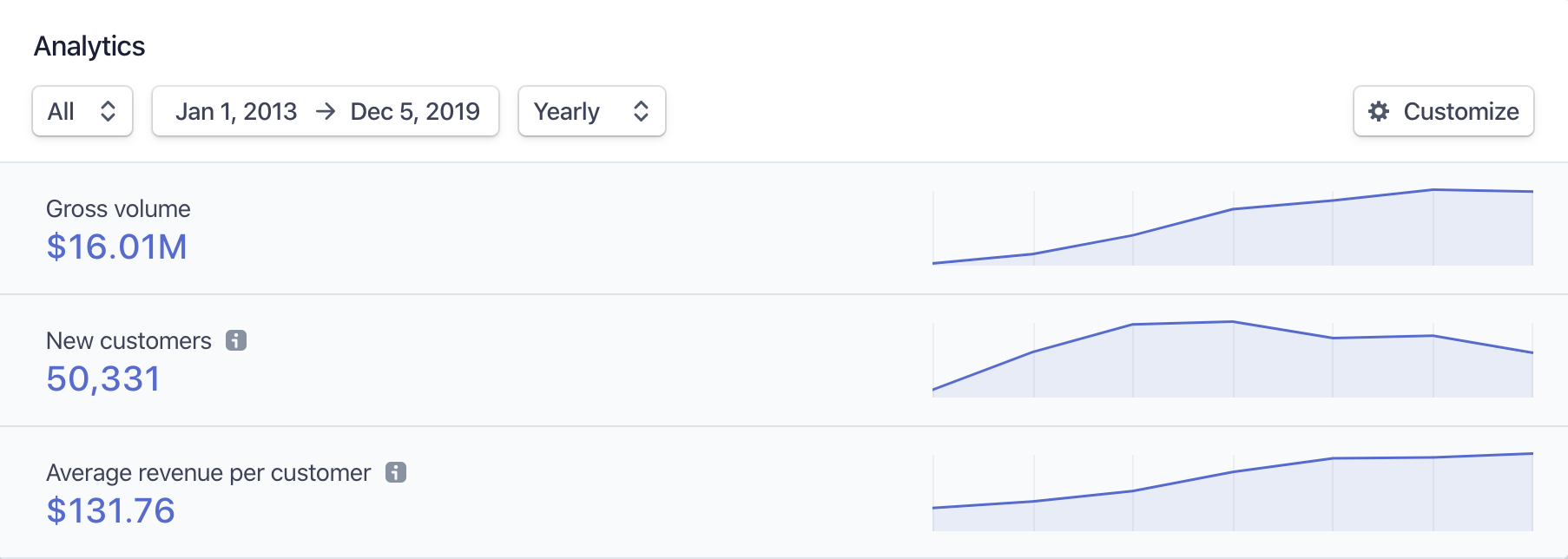The height and width of the screenshot is (559, 1568).
Task: Open the Gross volume metric row
Action: click(784, 228)
